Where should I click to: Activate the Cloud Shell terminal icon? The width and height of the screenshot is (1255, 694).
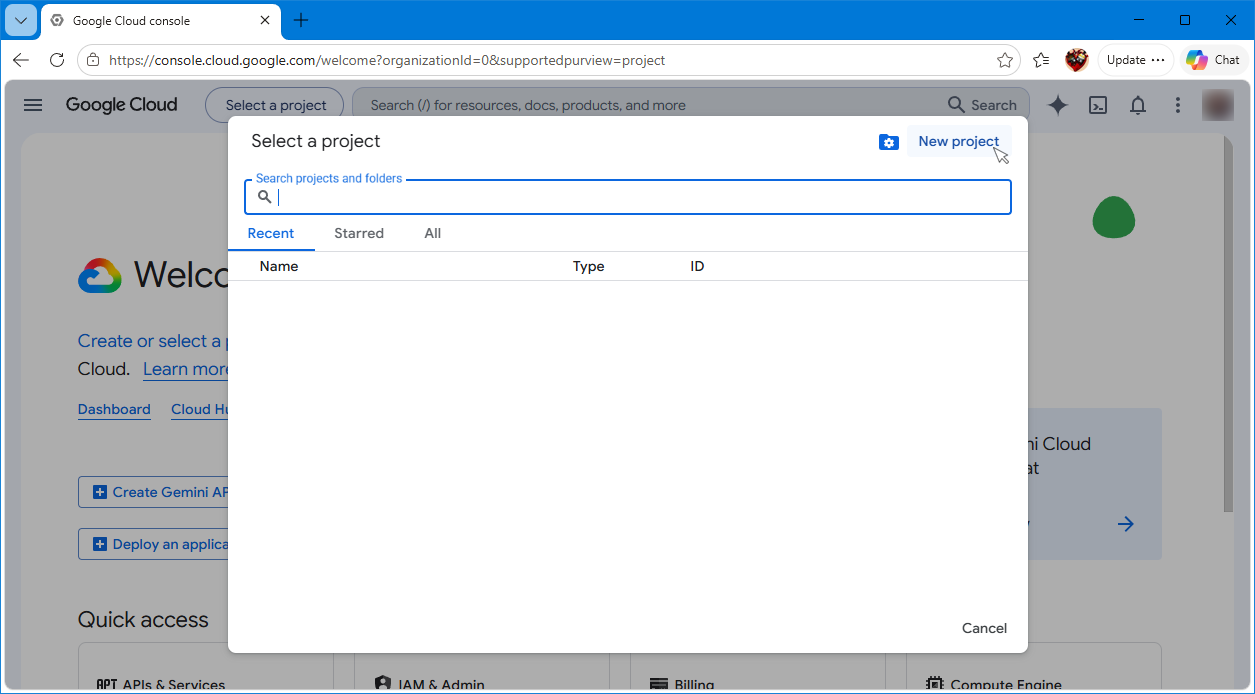click(1098, 105)
